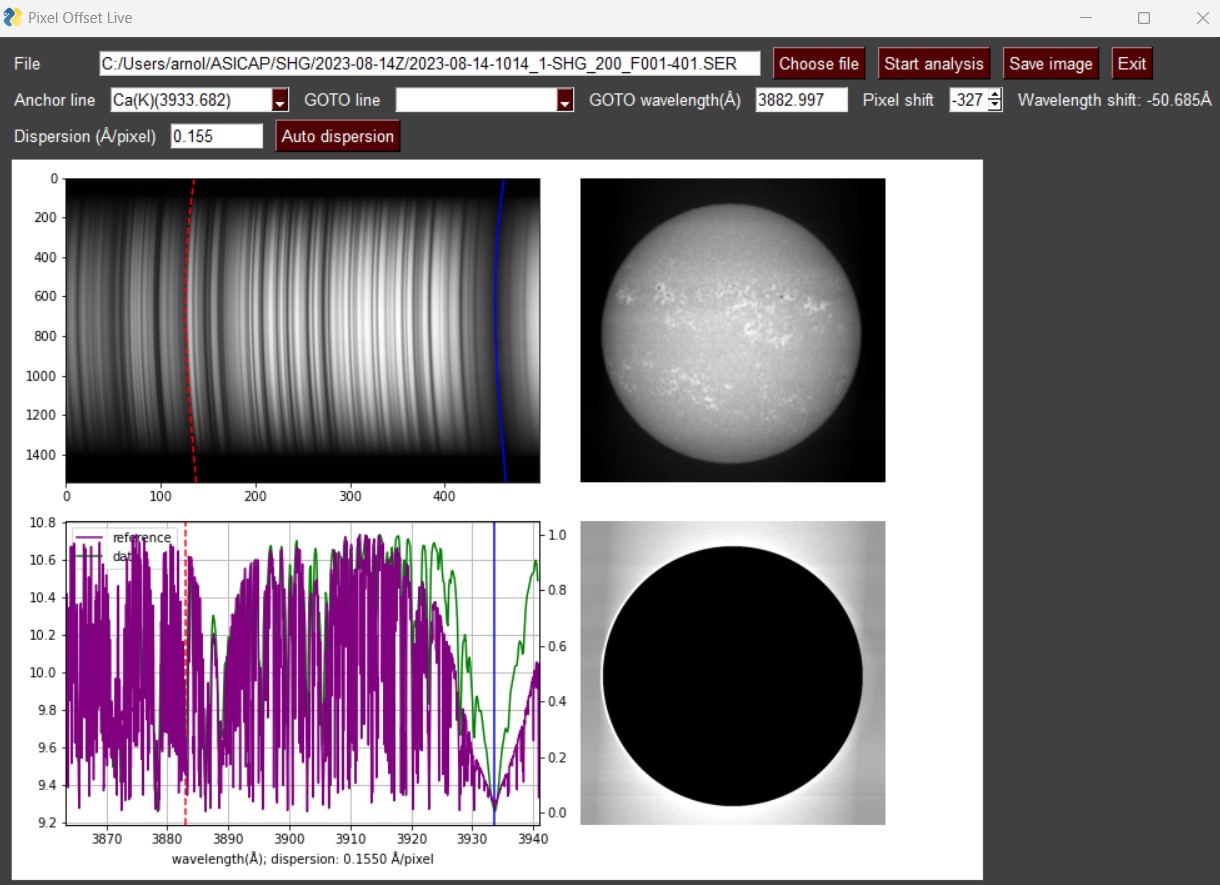Viewport: 1220px width, 885px height.
Task: Run Auto dispersion
Action: (x=338, y=136)
